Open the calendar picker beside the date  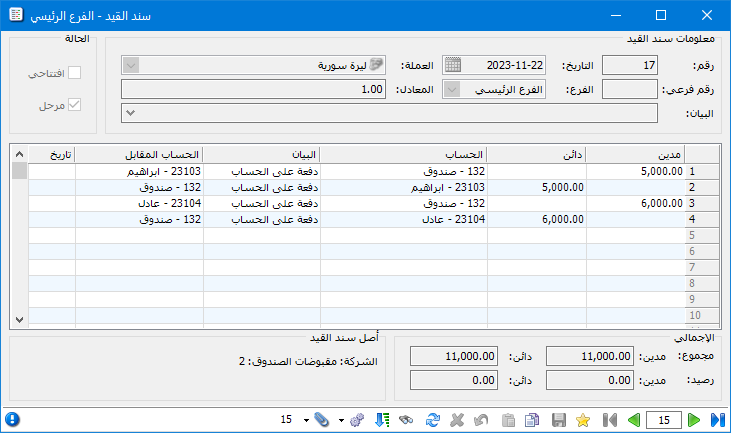pyautogui.click(x=452, y=65)
